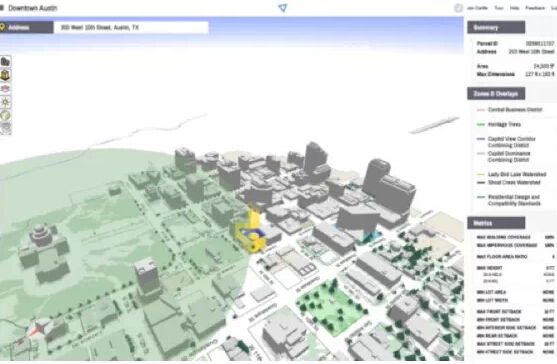Collapse the Metrics section header
Viewport: 557px width, 364px height.
[x=496, y=223]
